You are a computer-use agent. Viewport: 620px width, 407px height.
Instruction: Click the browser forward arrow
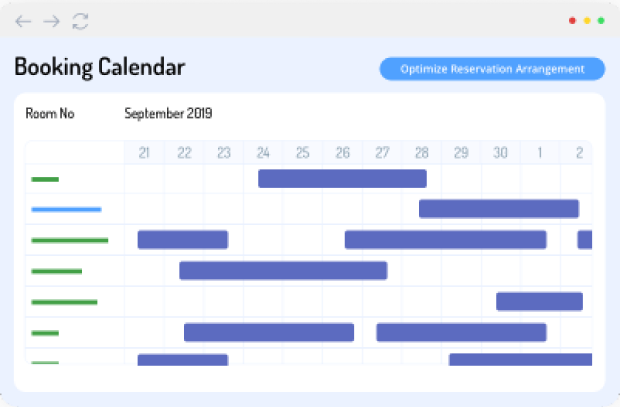[x=52, y=21]
